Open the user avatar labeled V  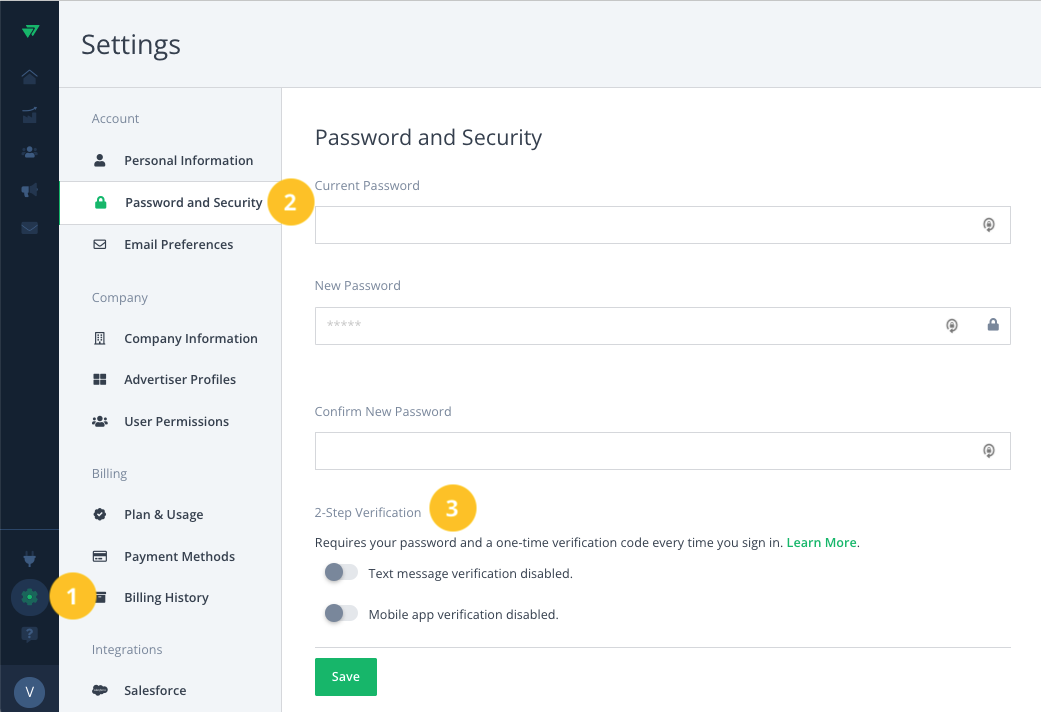point(29,692)
